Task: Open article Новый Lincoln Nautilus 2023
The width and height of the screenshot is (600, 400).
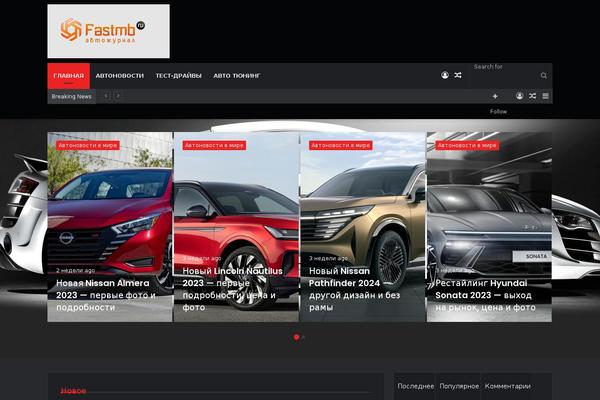Action: [232, 289]
